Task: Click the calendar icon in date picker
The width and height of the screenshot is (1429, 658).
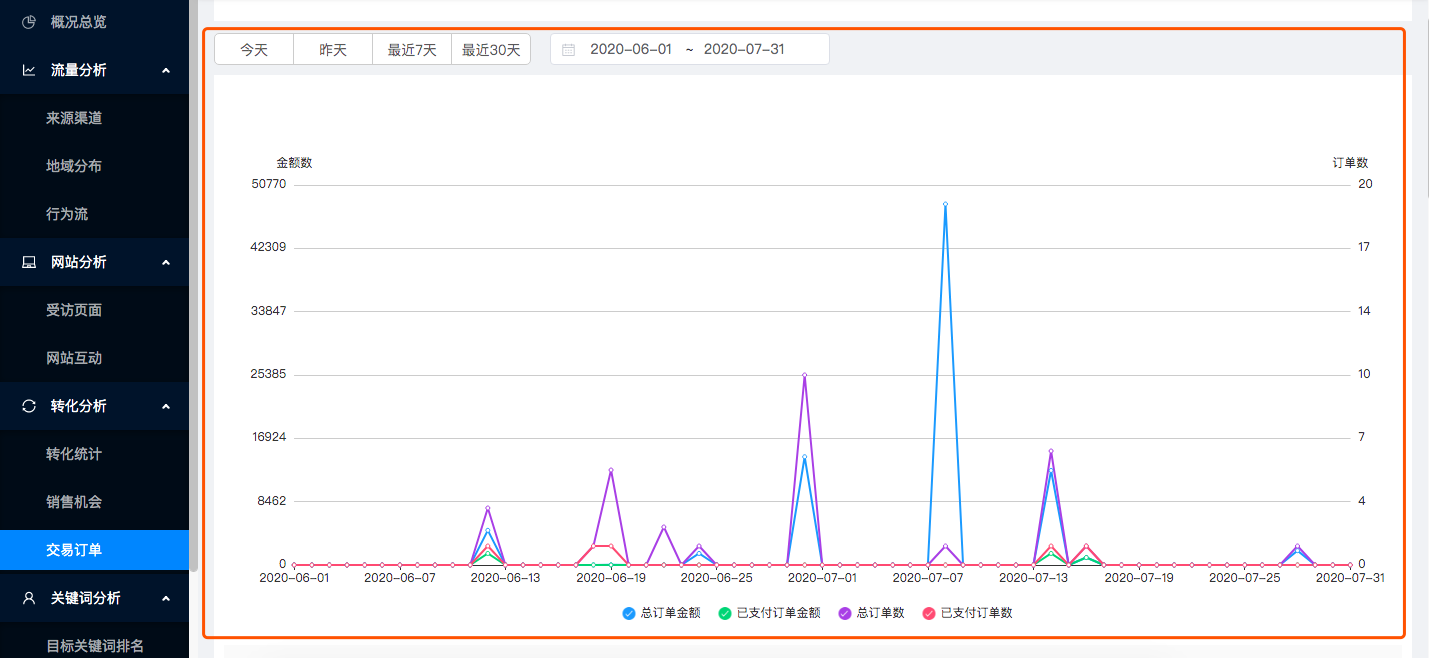Action: tap(568, 50)
